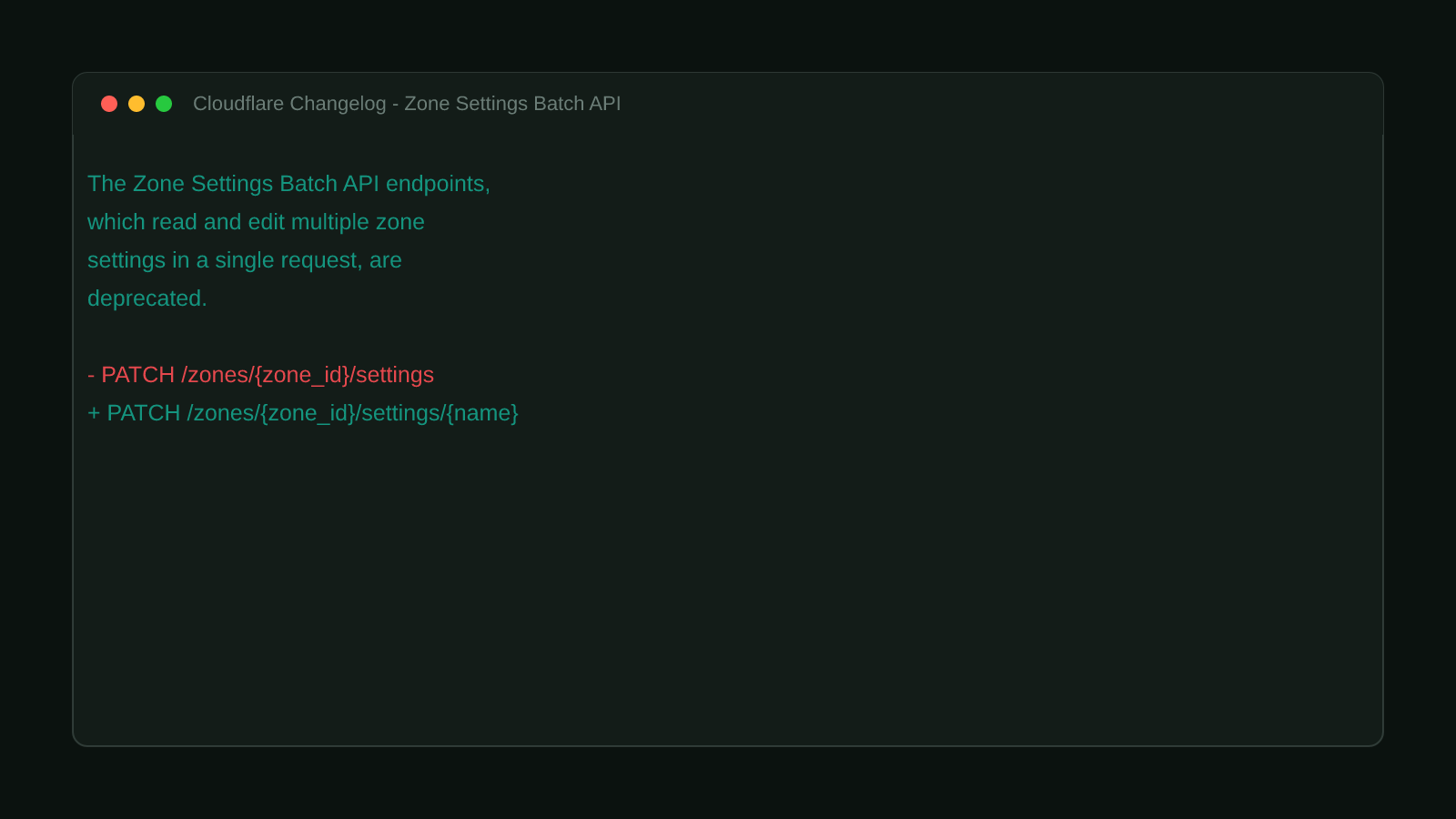1456x819 pixels.
Task: Click the line 'The Zone Settings Batch API endpoints,'
Action: click(x=288, y=184)
